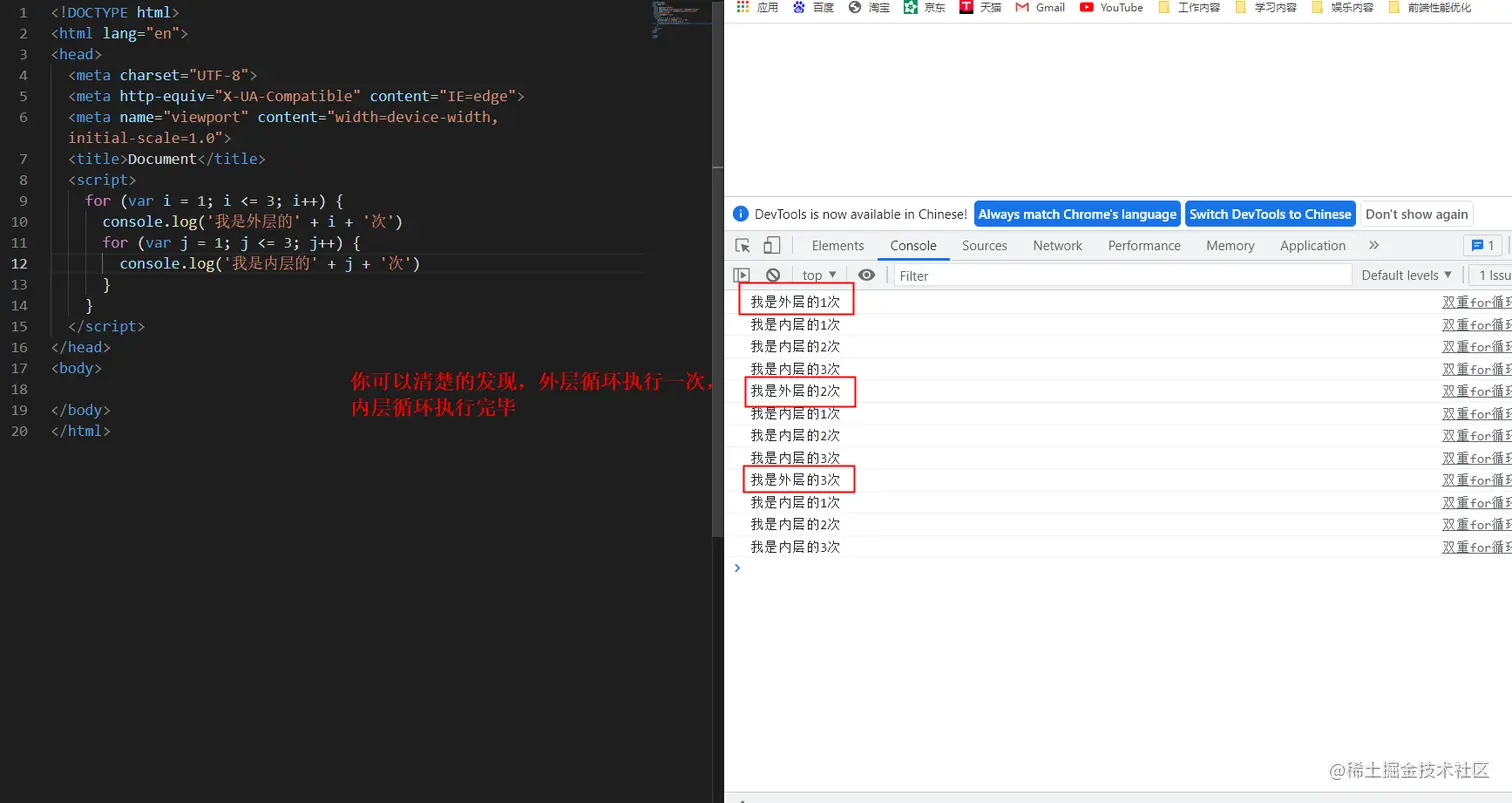This screenshot has height=803, width=1512.
Task: Click the console.log('我是内层的') code line
Action: pos(270,264)
